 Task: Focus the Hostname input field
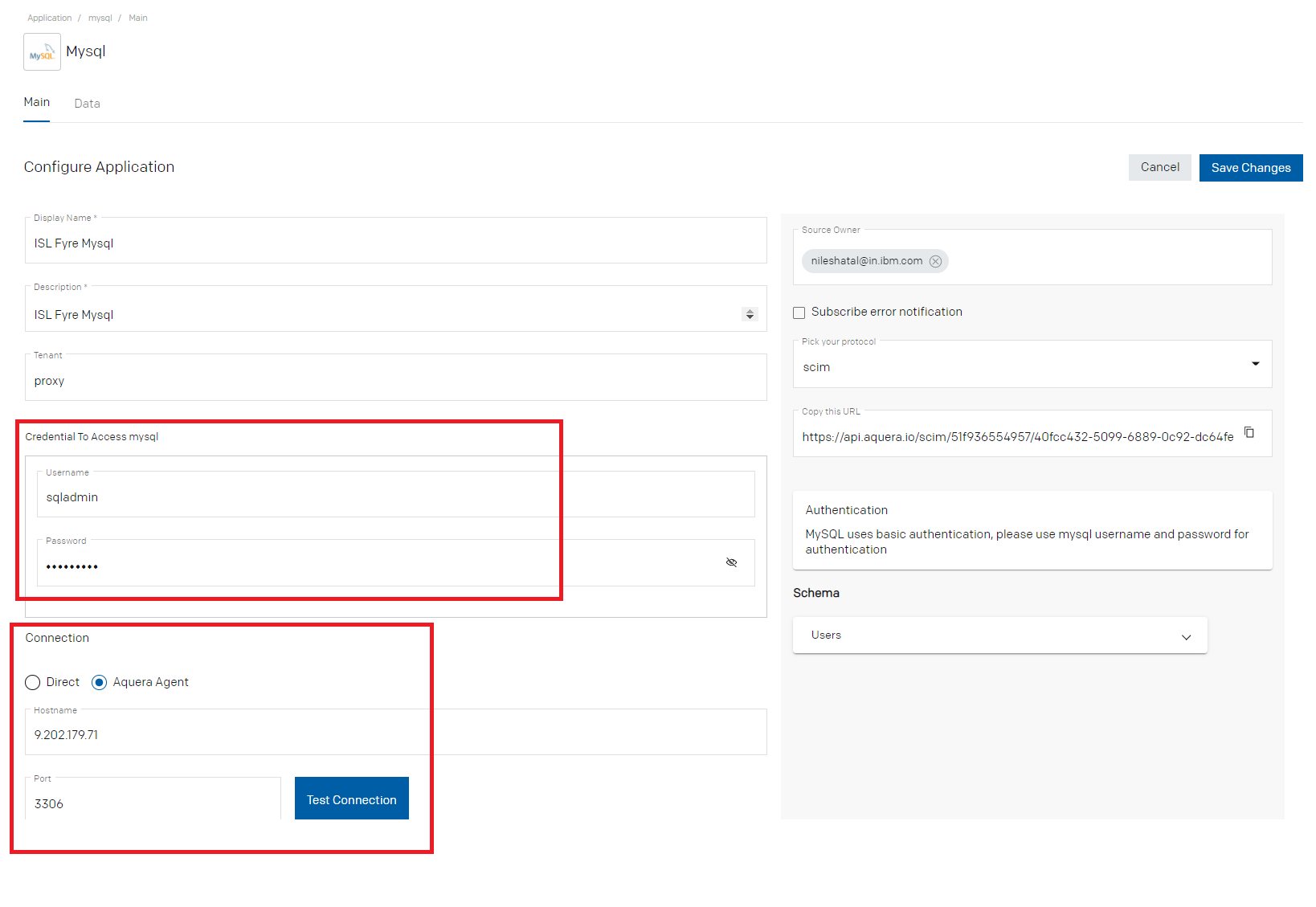(x=396, y=732)
